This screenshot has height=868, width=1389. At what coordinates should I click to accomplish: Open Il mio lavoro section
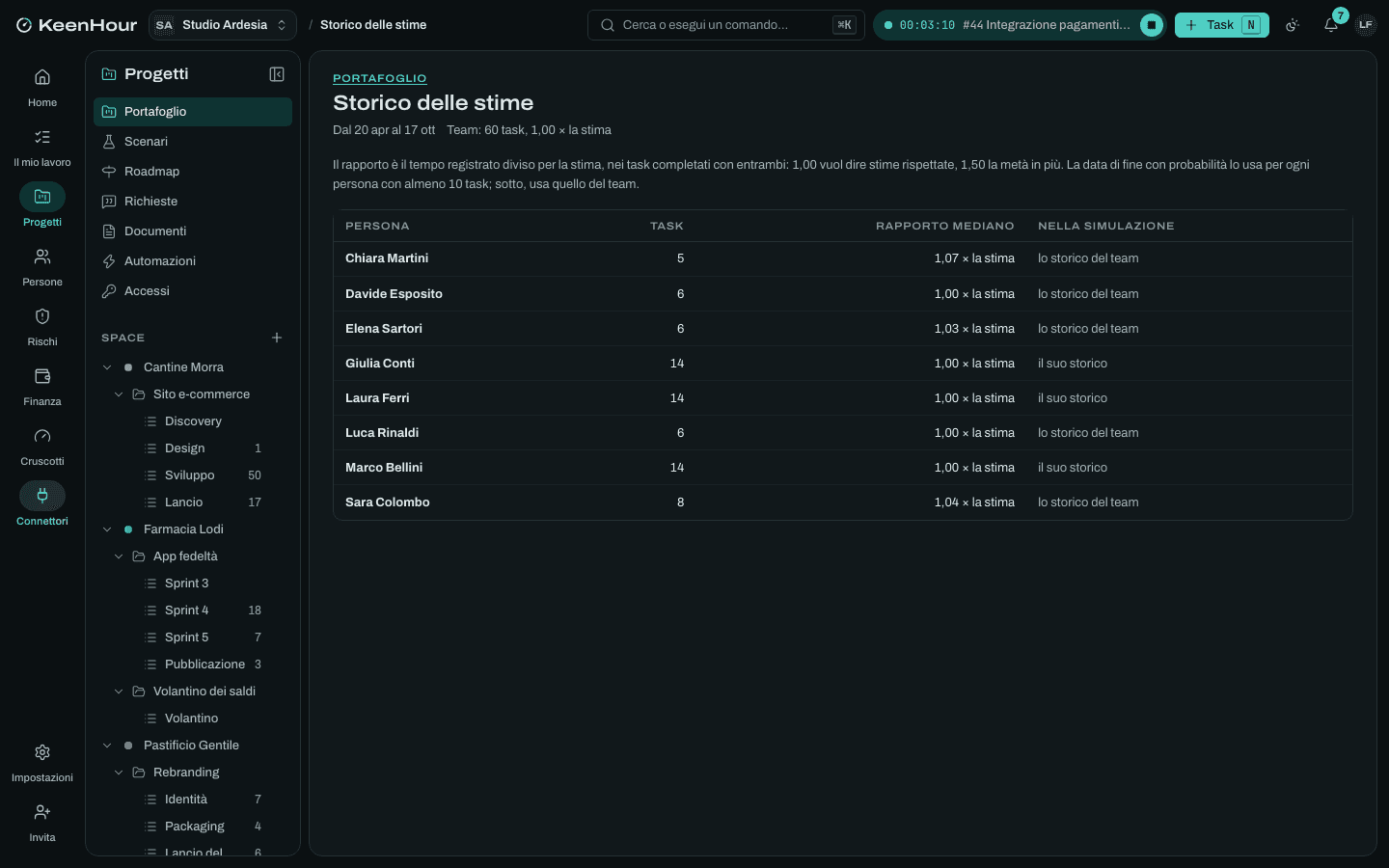pos(42,148)
